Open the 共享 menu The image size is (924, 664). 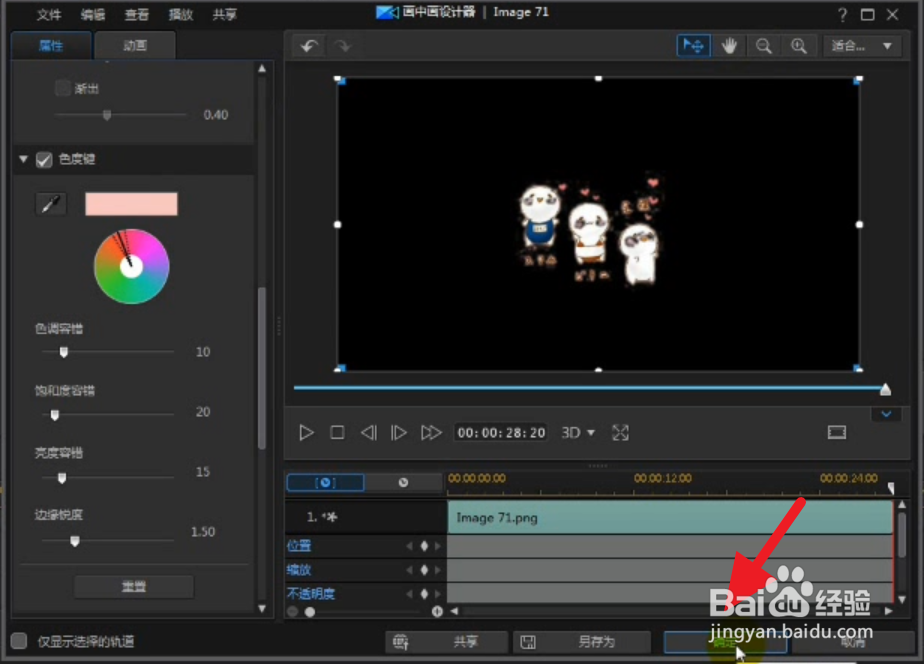point(225,14)
